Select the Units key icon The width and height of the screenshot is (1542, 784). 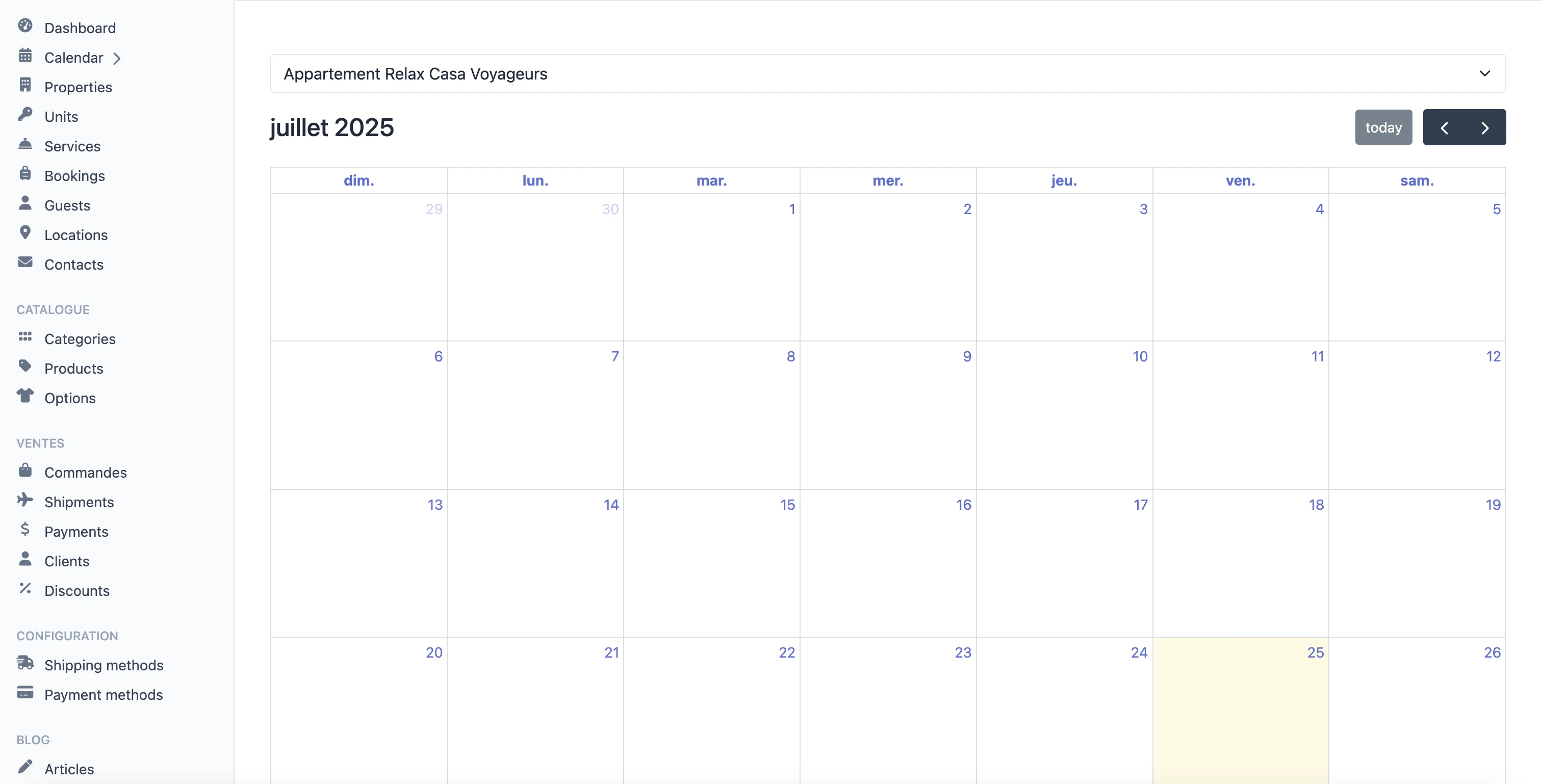(x=27, y=116)
